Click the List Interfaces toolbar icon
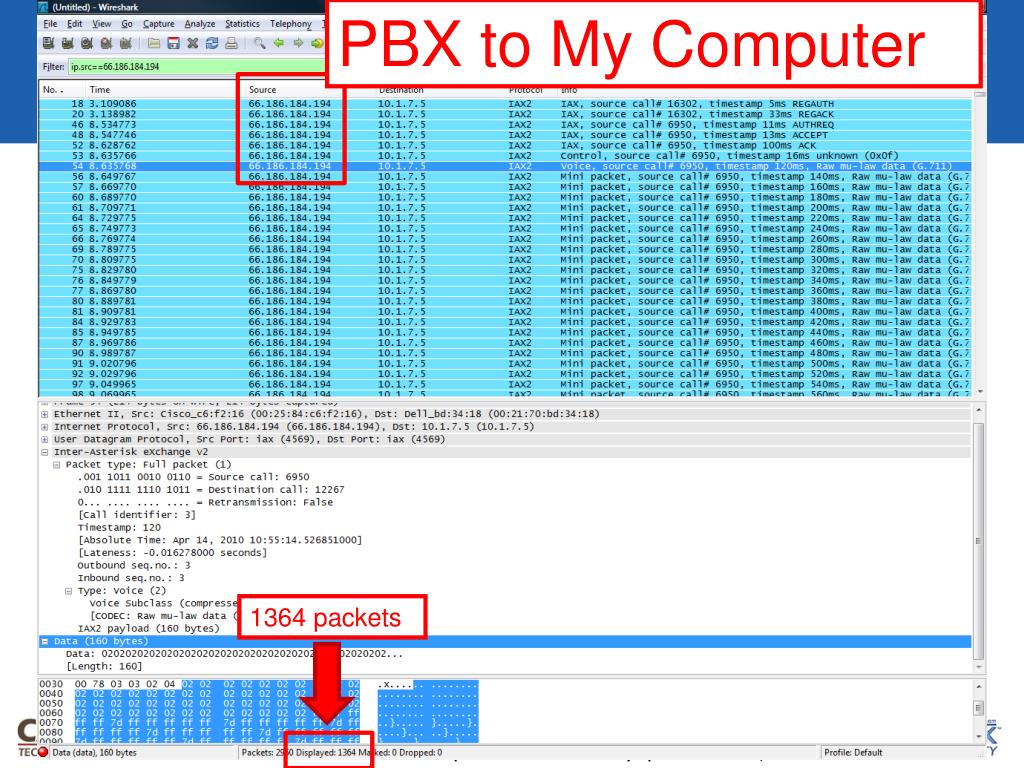This screenshot has width=1024, height=768. coord(48,43)
